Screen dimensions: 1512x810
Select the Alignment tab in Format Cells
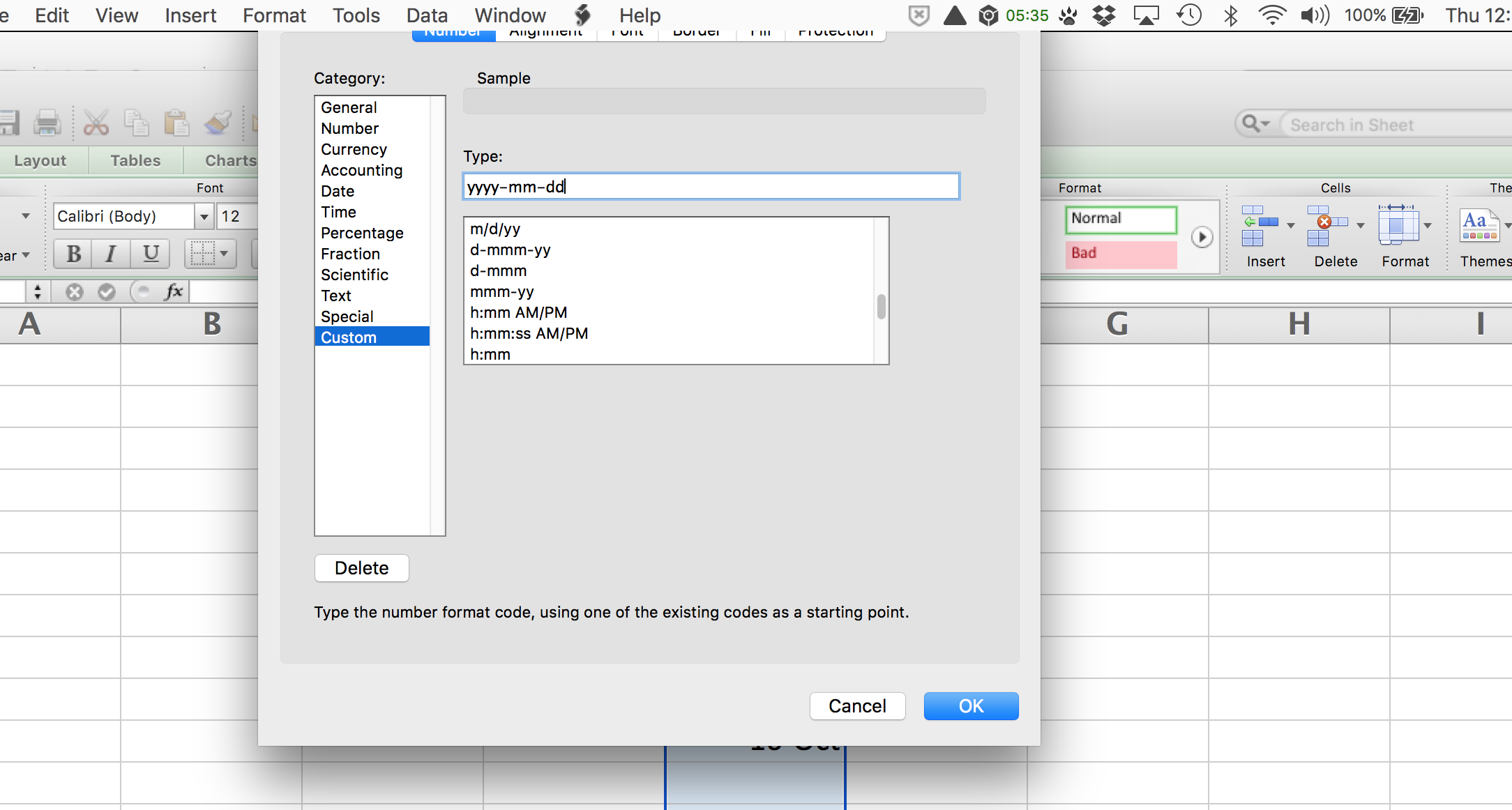pos(545,31)
